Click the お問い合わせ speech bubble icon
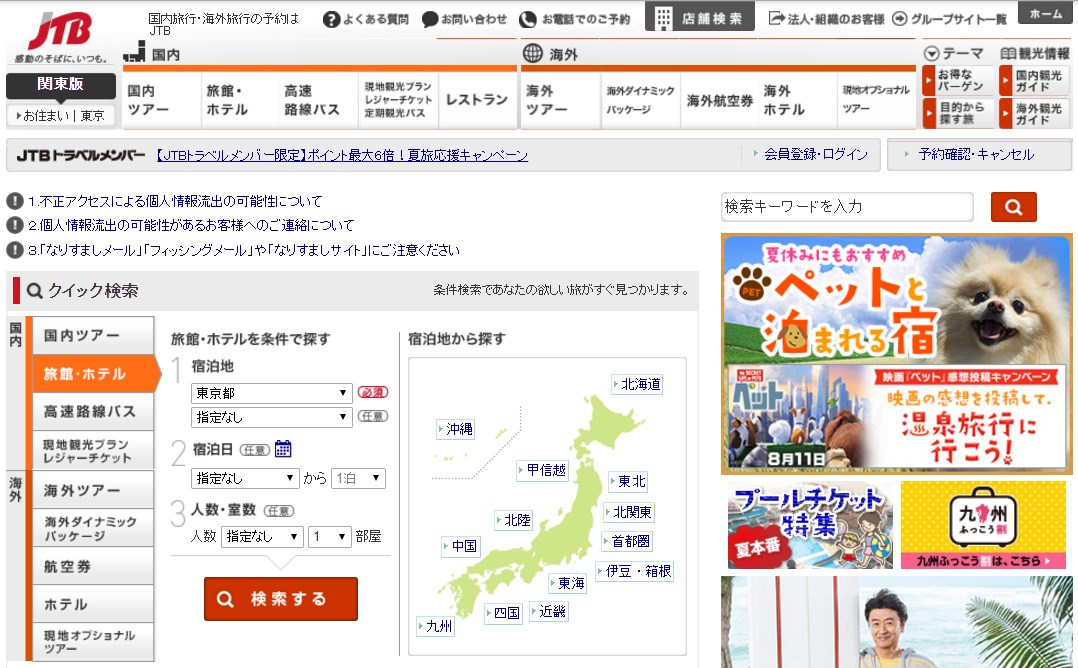The width and height of the screenshot is (1078, 668). (x=430, y=19)
